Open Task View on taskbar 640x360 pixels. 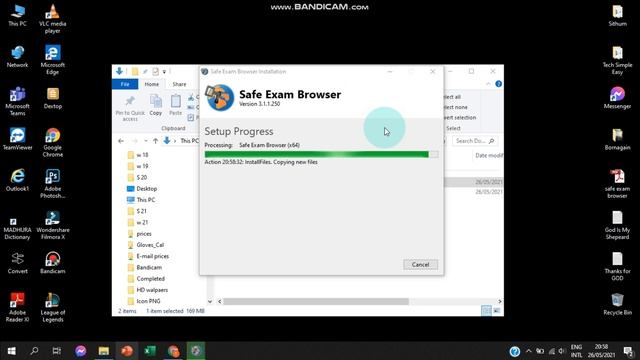click(57, 351)
